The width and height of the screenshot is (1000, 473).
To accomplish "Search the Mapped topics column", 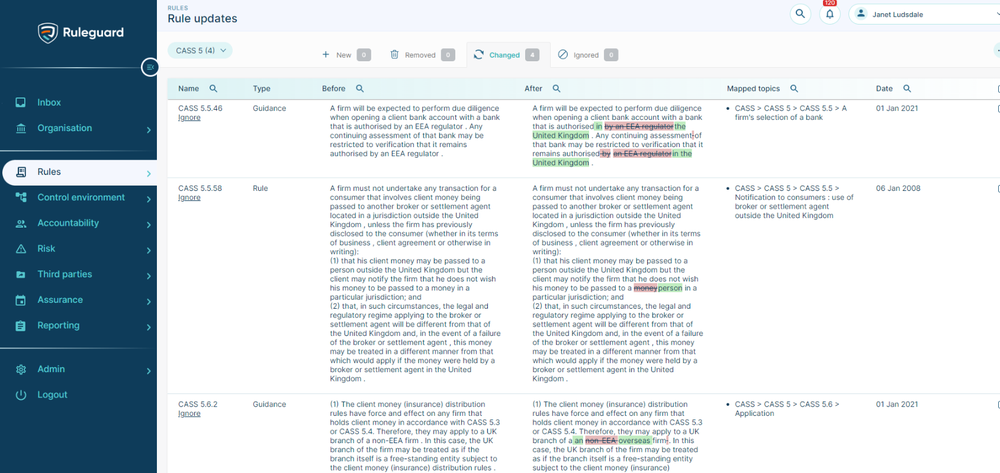I will pyautogui.click(x=794, y=89).
